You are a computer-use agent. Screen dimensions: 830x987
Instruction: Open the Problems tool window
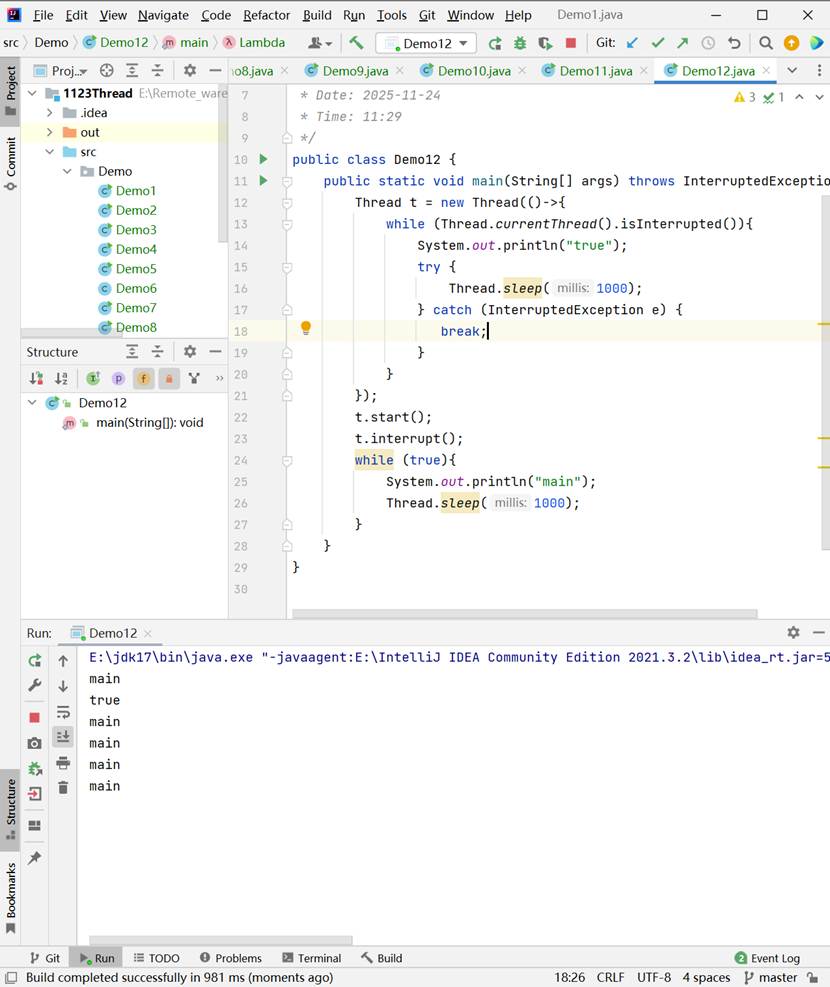point(230,958)
